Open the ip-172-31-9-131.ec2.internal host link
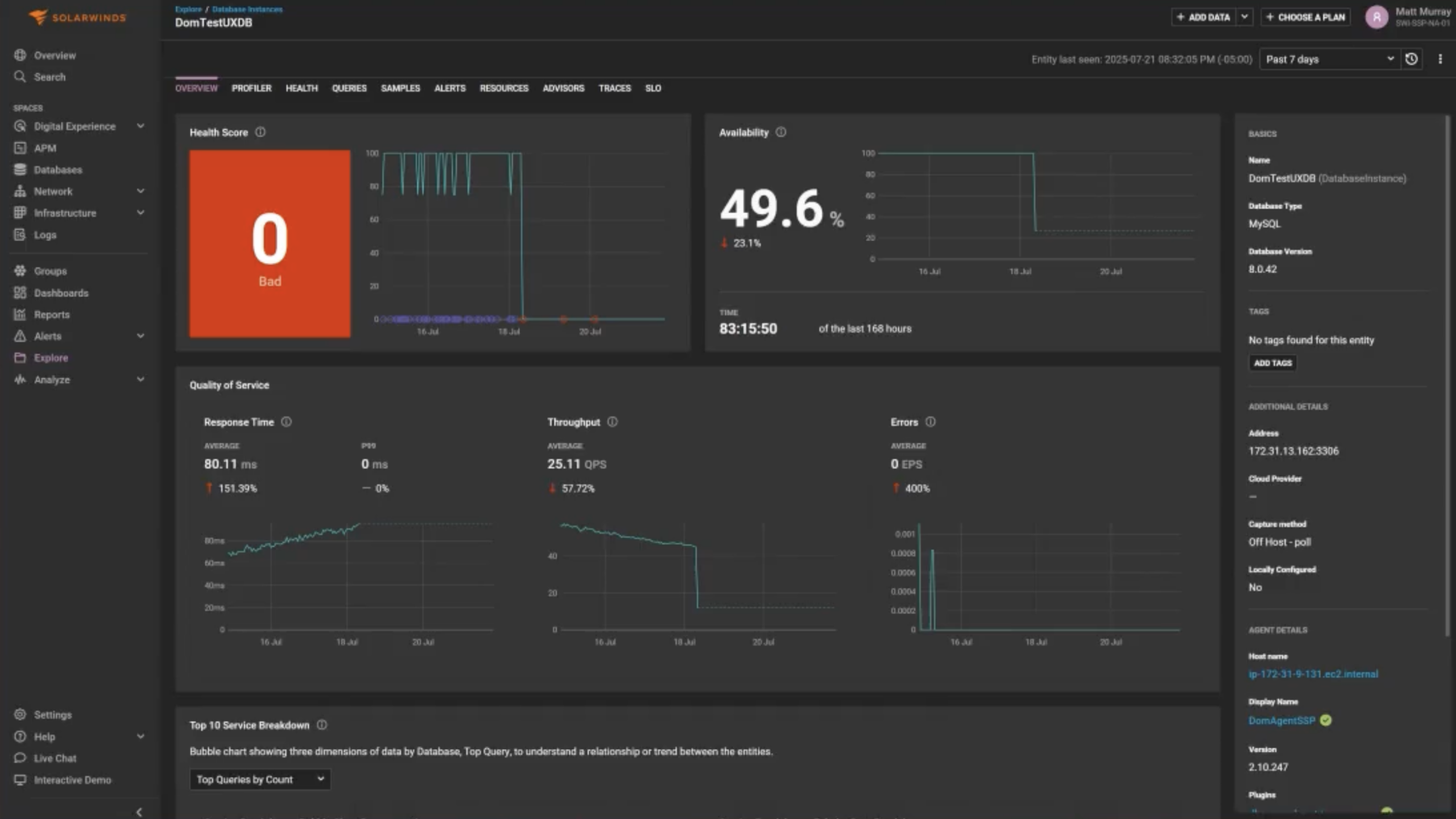 click(x=1314, y=674)
